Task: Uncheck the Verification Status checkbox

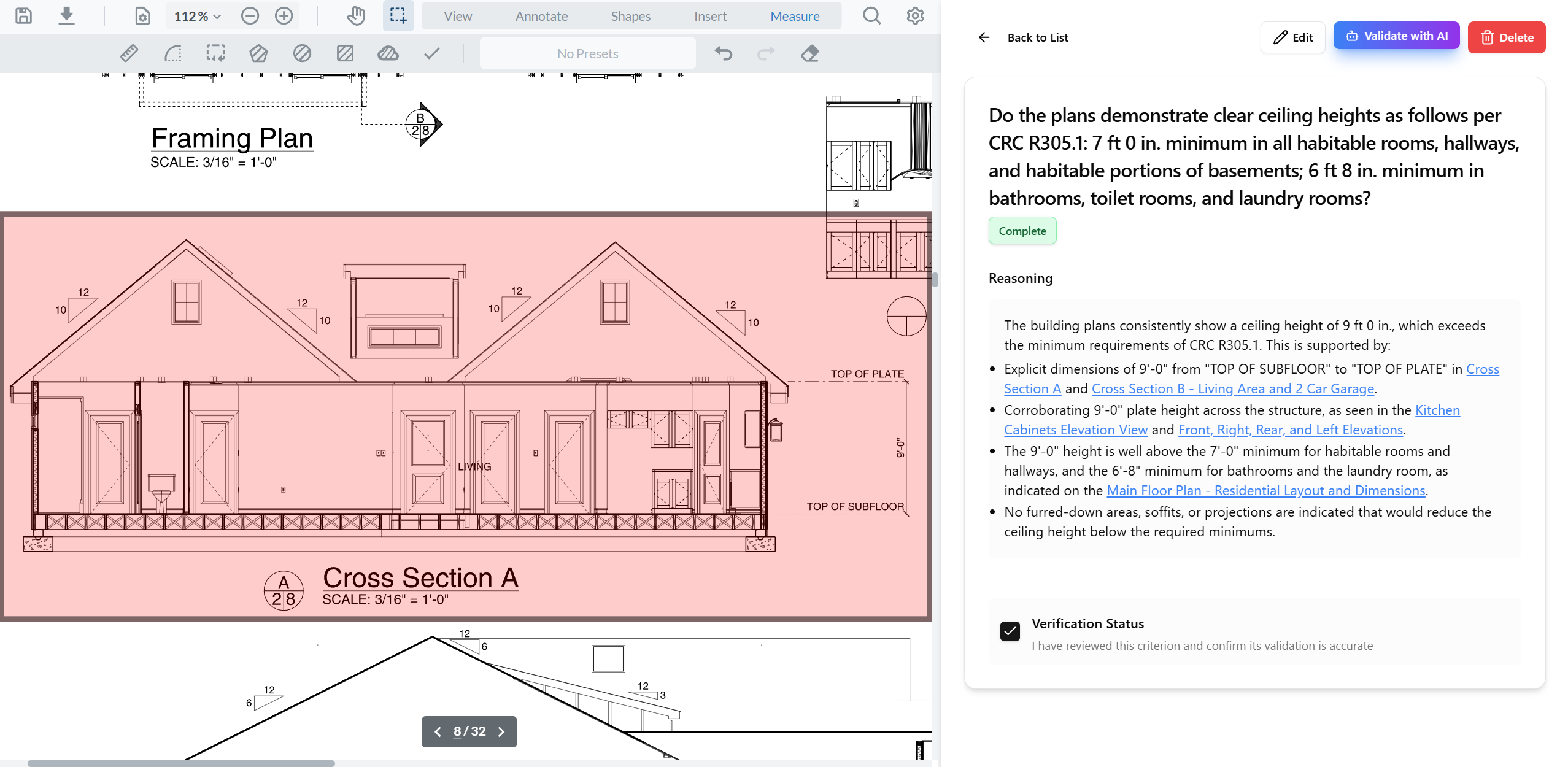Action: [1010, 631]
